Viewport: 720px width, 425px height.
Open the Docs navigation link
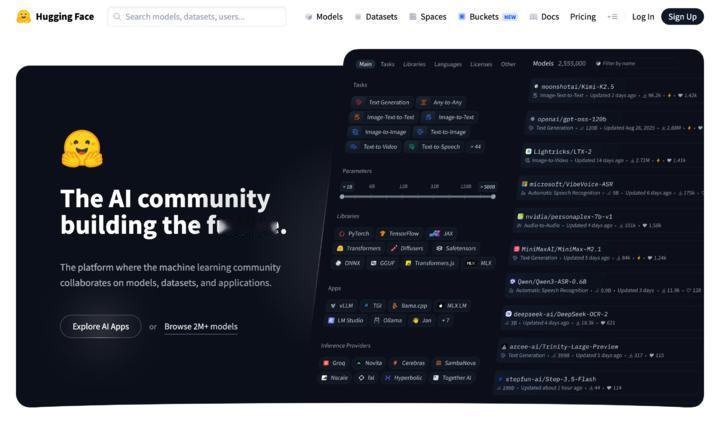(544, 17)
